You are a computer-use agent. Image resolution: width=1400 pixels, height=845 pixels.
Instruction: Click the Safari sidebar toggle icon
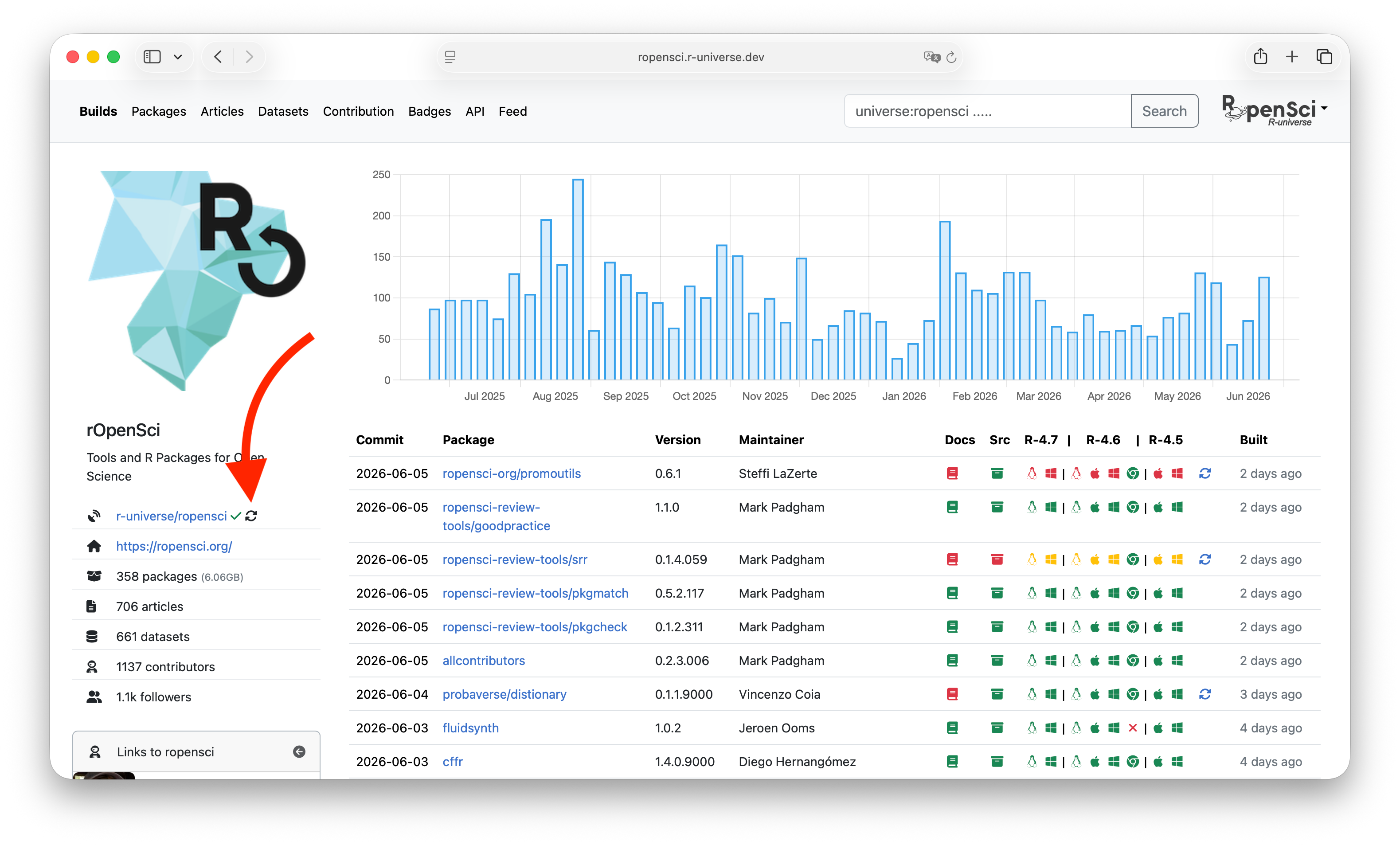152,57
